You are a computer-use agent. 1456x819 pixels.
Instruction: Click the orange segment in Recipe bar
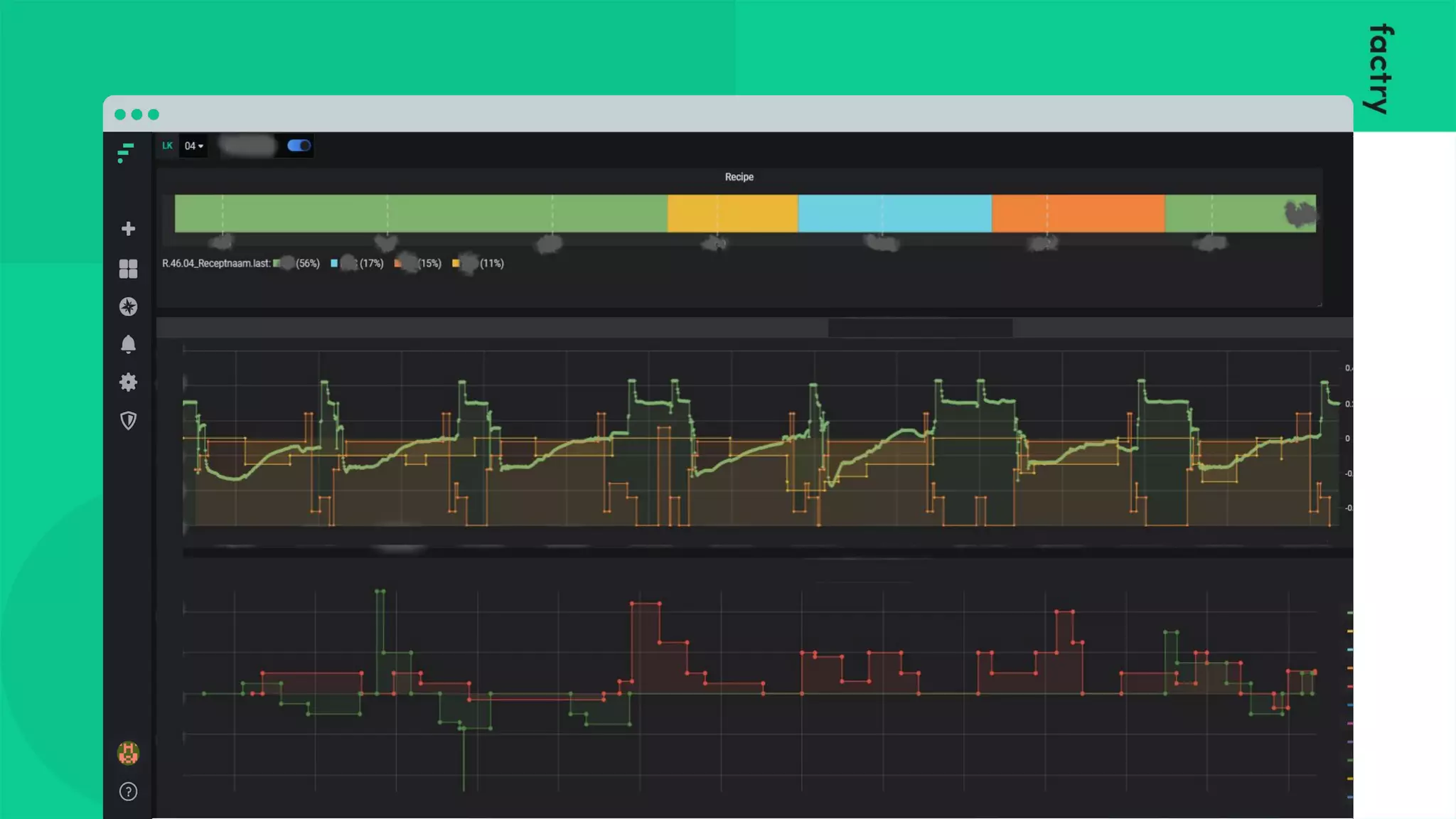click(x=1078, y=213)
